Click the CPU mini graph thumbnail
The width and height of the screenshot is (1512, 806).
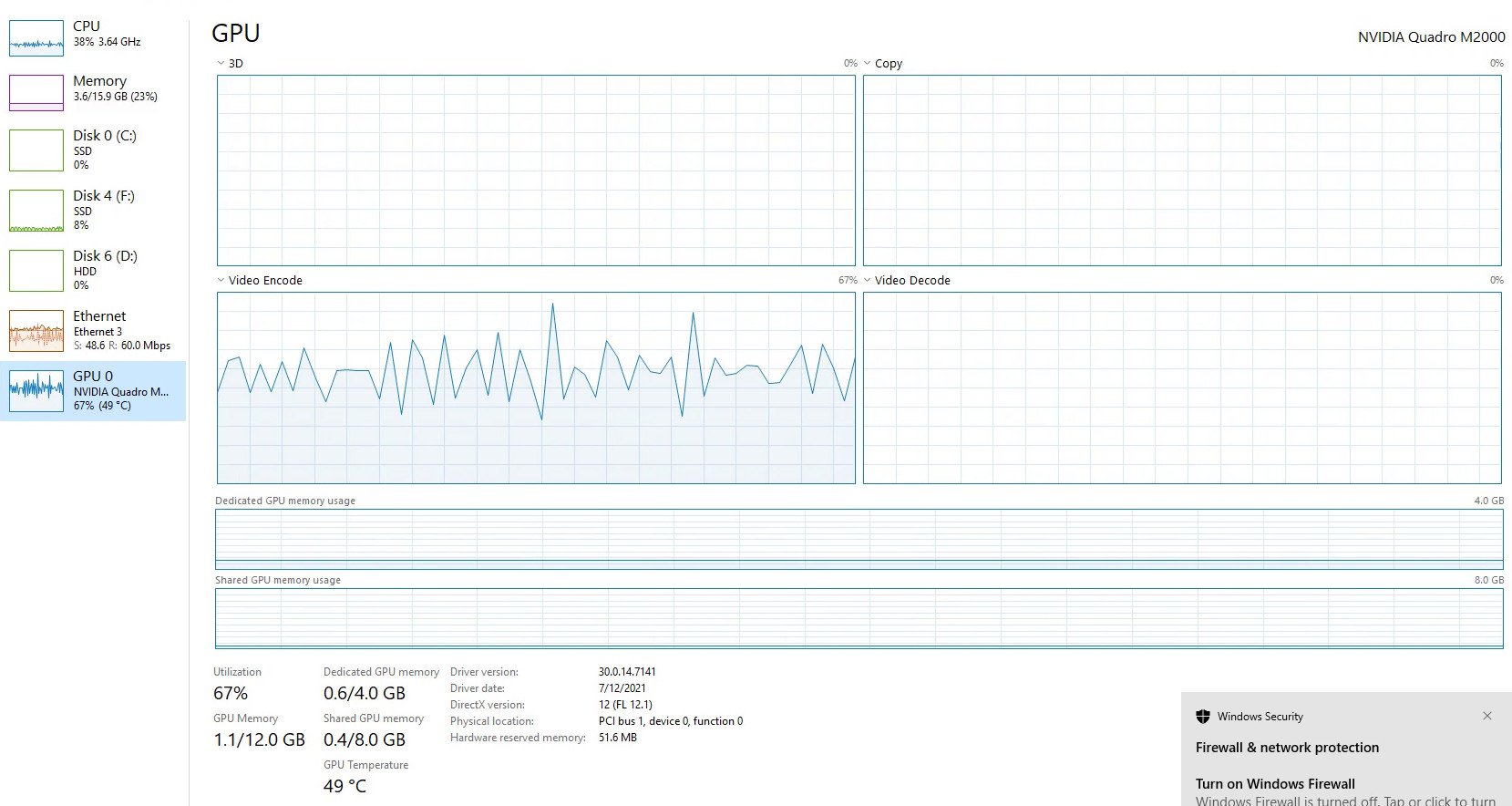(x=36, y=37)
